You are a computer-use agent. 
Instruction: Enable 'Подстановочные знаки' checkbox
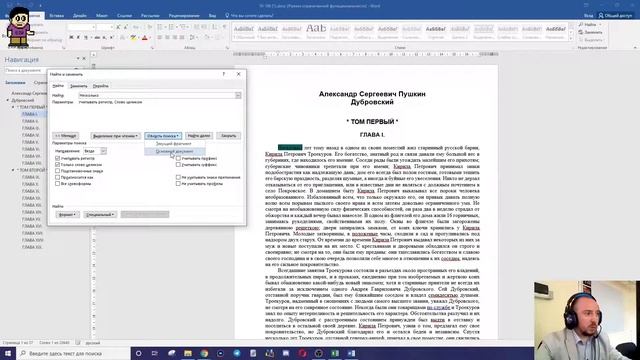coord(58,171)
